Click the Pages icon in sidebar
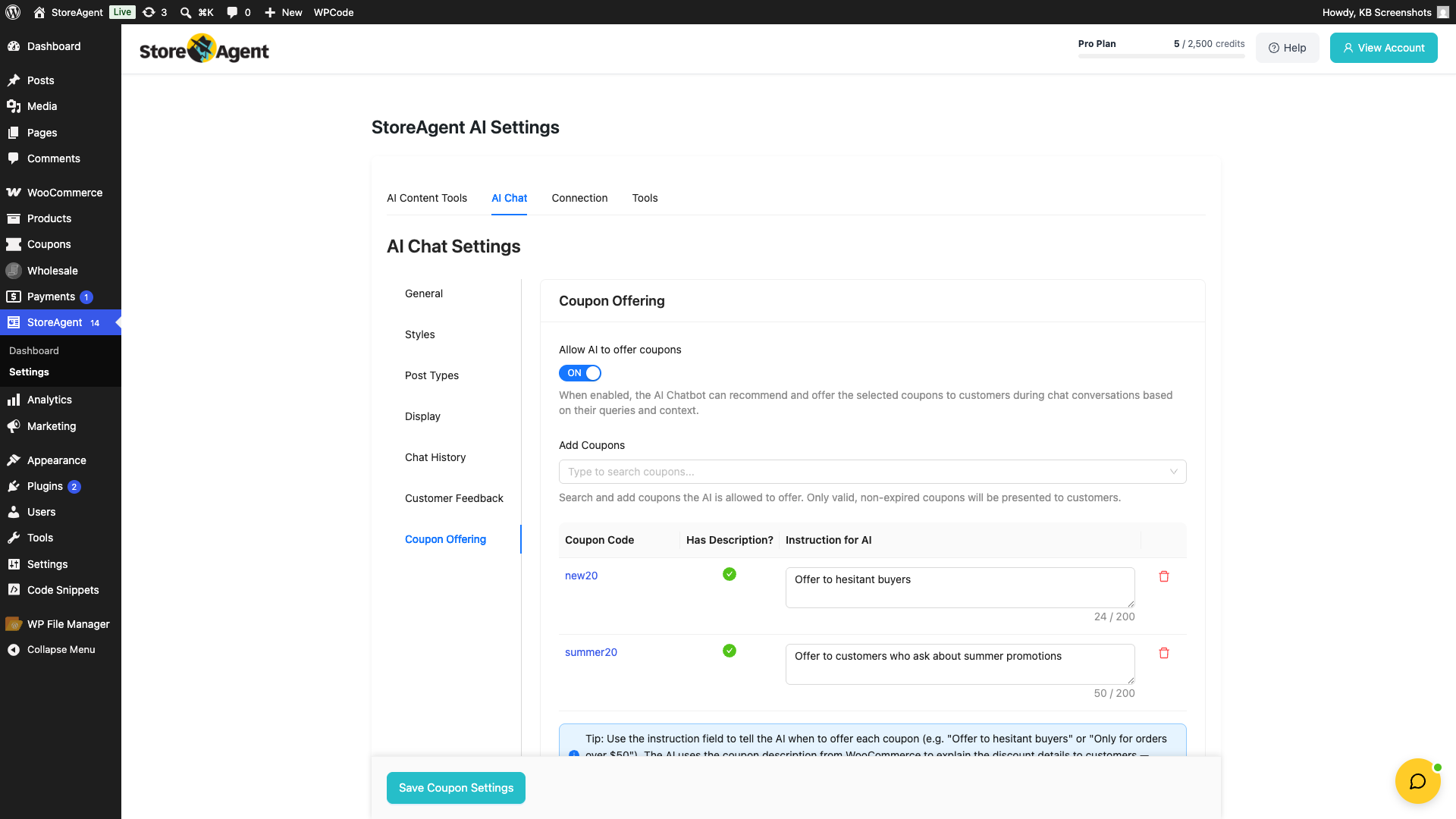Screen dimensions: 1456x819 pyautogui.click(x=14, y=133)
